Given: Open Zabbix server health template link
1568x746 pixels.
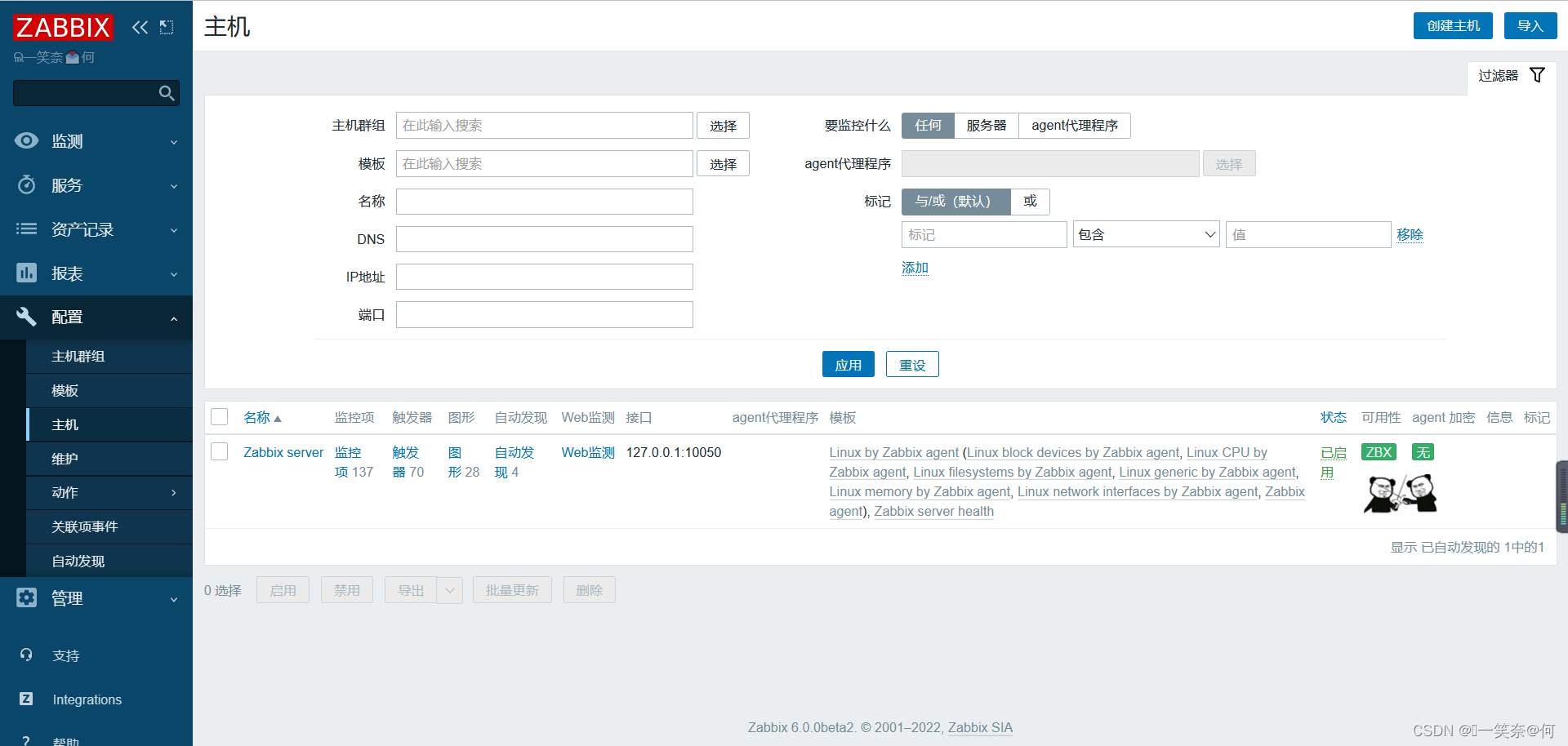Looking at the screenshot, I should pyautogui.click(x=933, y=511).
